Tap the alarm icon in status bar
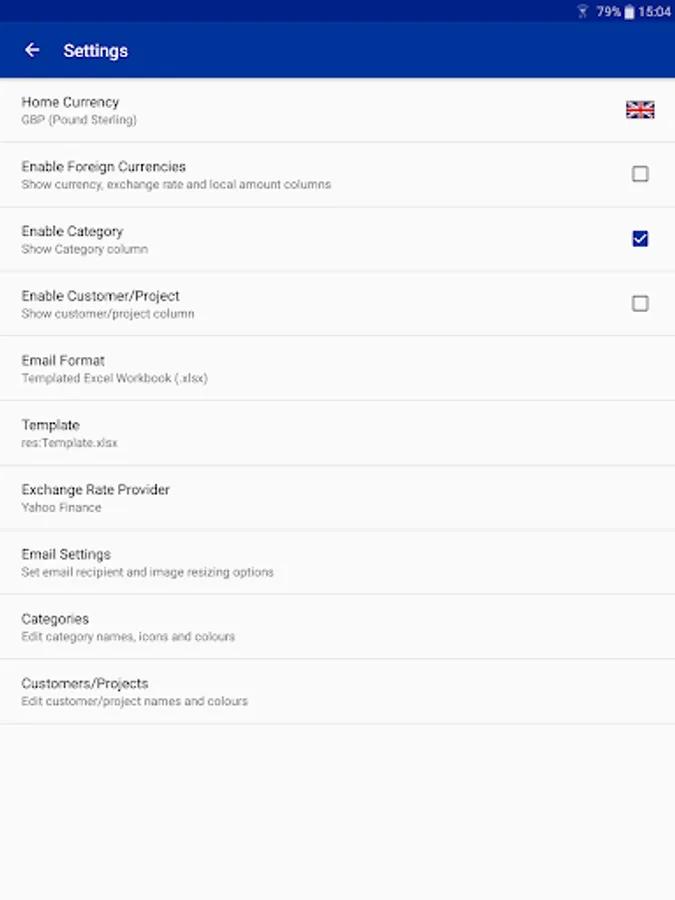 pos(583,12)
